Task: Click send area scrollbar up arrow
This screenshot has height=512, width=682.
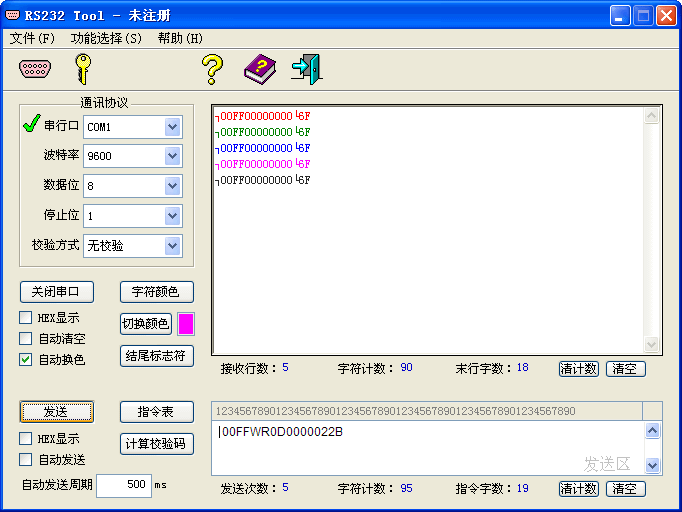Action: click(652, 431)
